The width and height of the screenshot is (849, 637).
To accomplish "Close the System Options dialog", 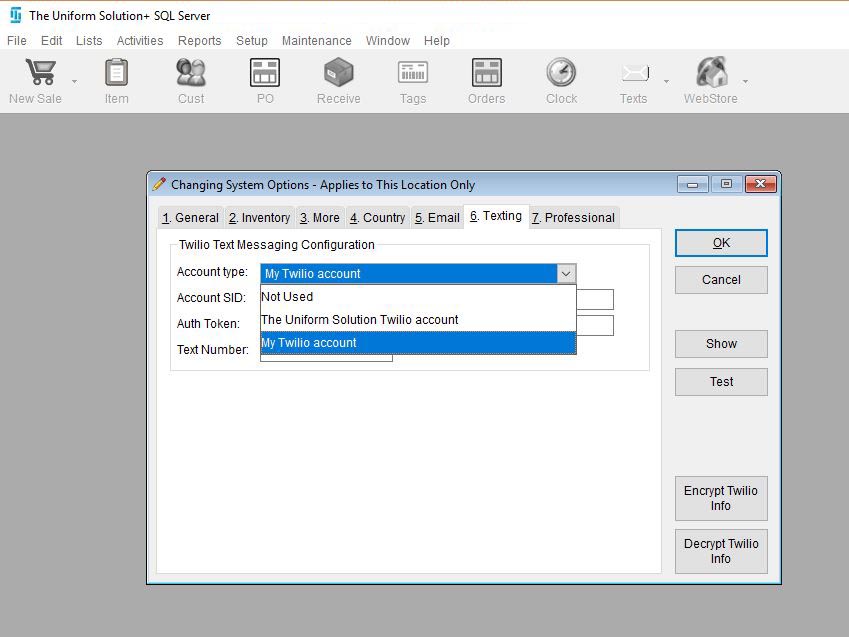I will pyautogui.click(x=761, y=184).
